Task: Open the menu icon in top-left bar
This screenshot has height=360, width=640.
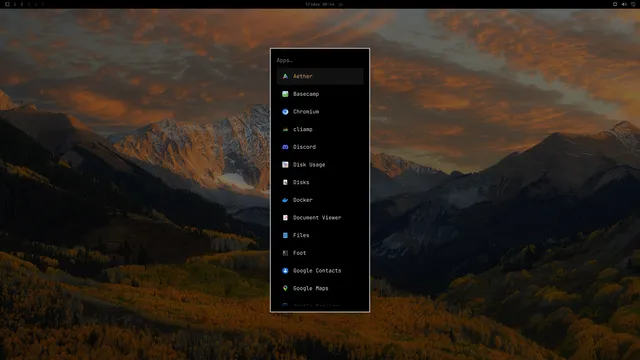Action: click(7, 4)
